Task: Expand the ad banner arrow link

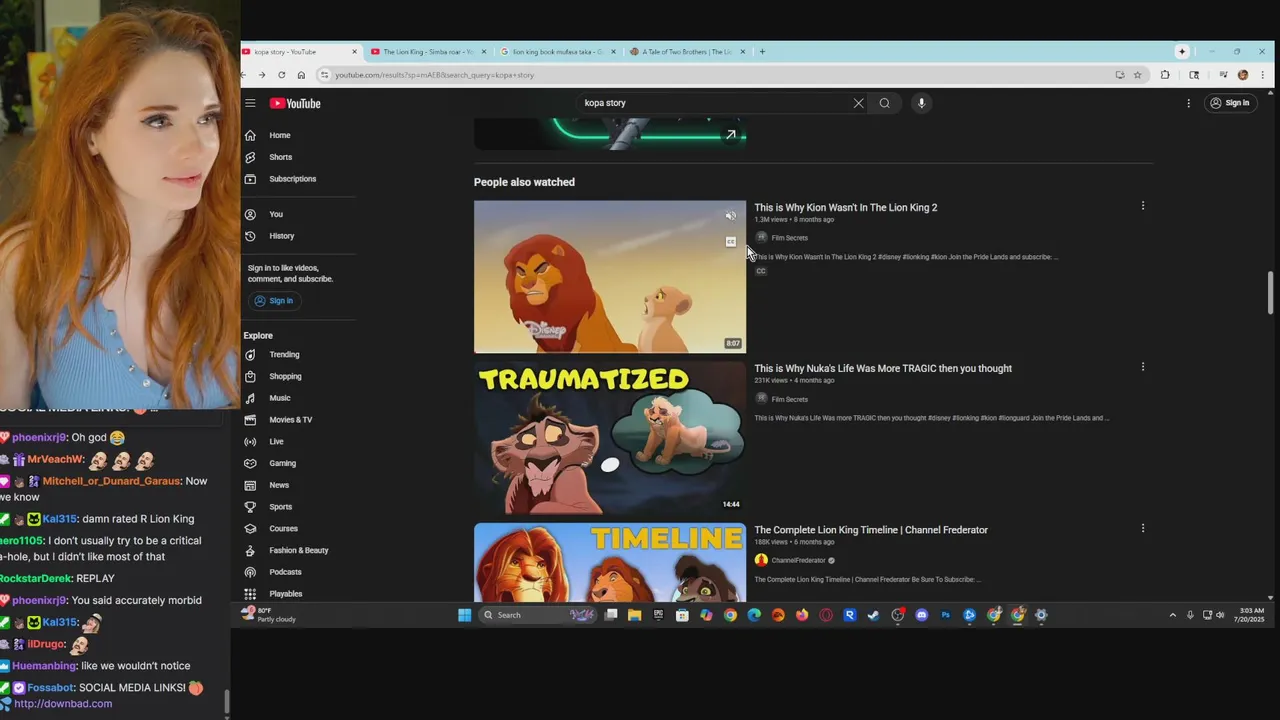Action: click(731, 134)
